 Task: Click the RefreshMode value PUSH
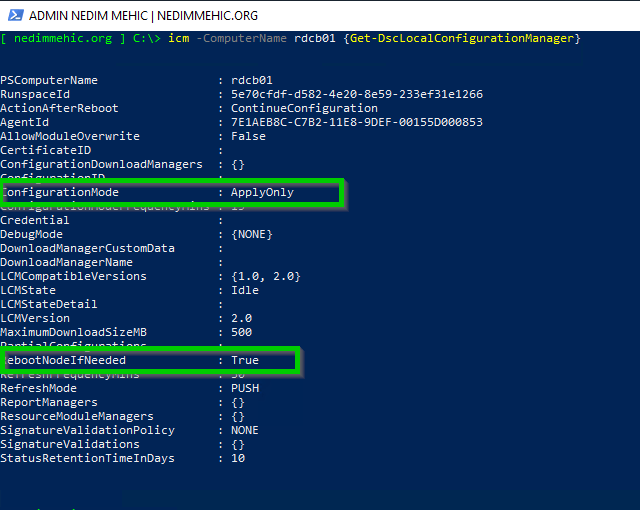pos(245,388)
